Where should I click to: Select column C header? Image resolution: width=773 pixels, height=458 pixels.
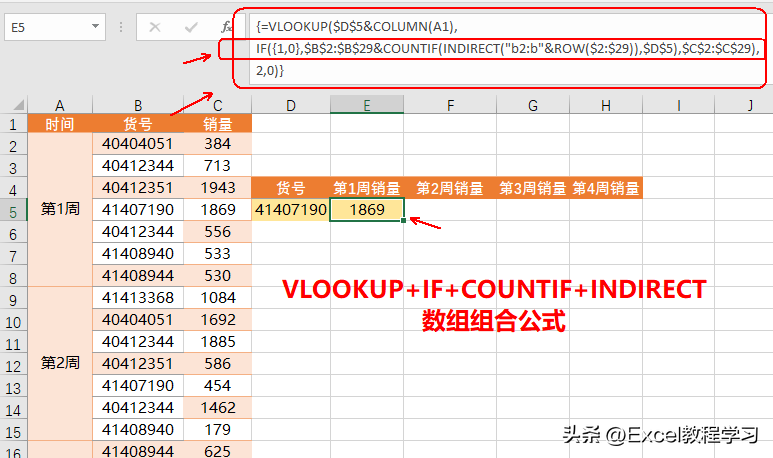point(217,105)
